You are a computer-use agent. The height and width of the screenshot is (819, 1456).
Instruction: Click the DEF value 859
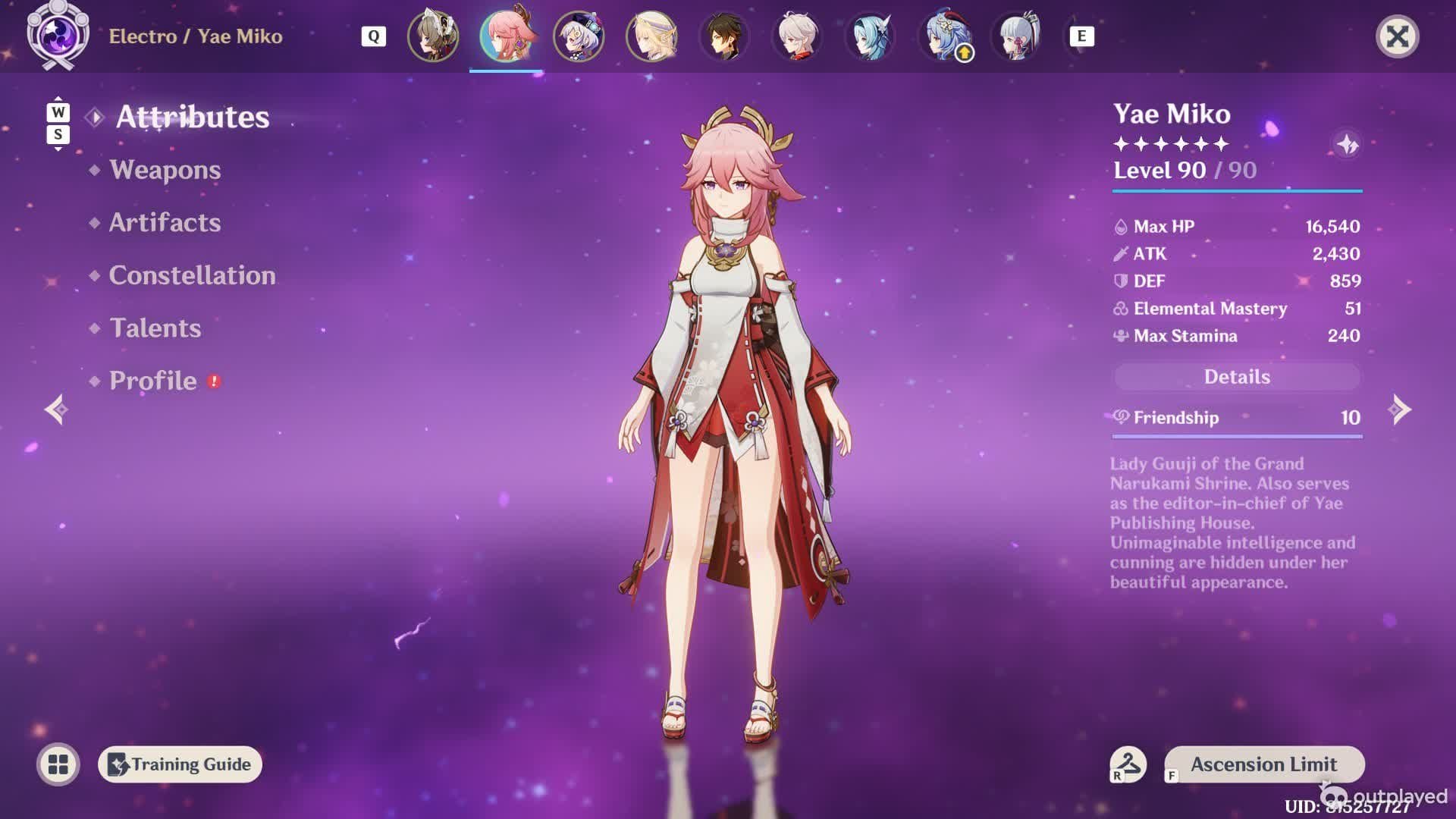click(x=1345, y=281)
